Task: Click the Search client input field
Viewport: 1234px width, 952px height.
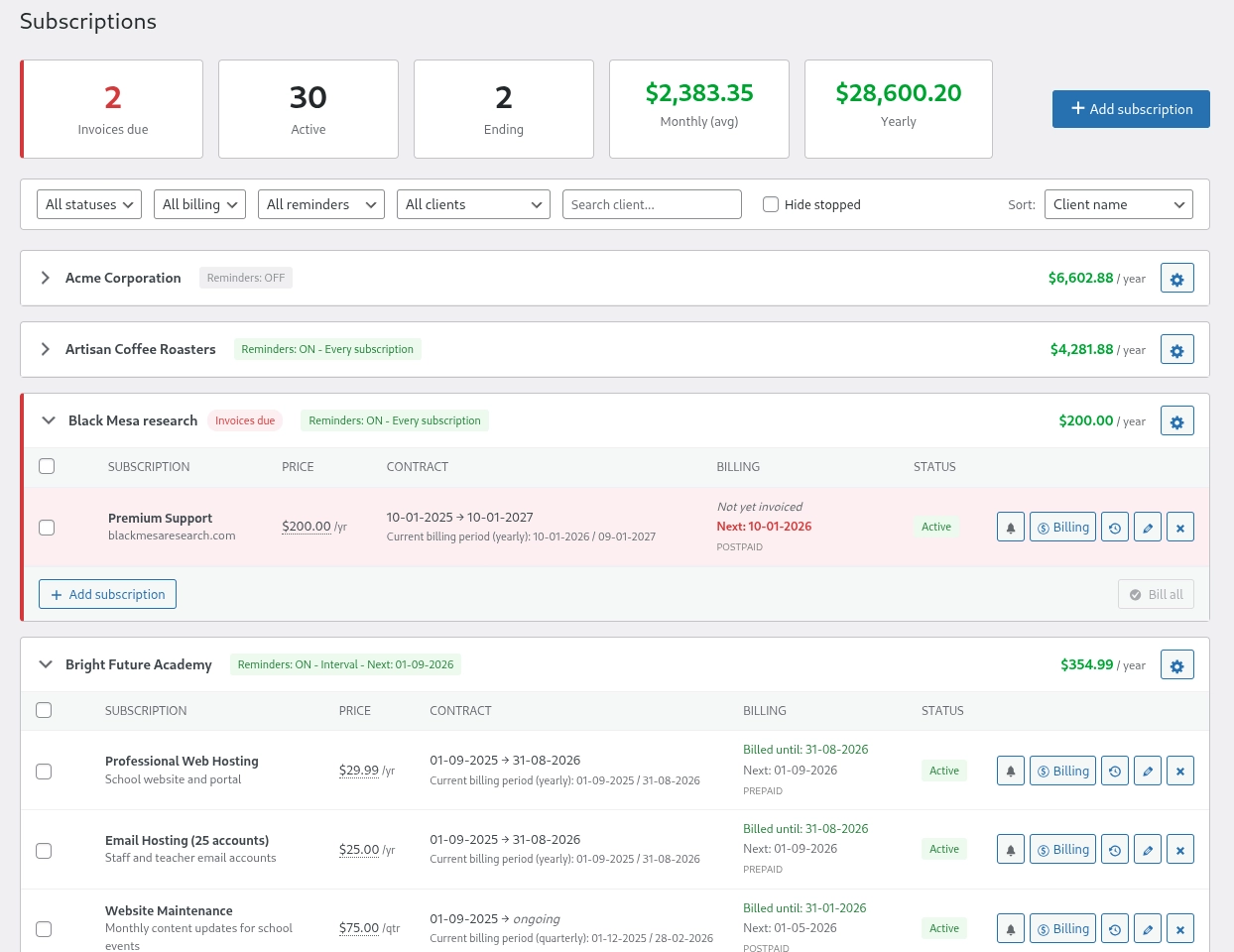Action: coord(652,204)
